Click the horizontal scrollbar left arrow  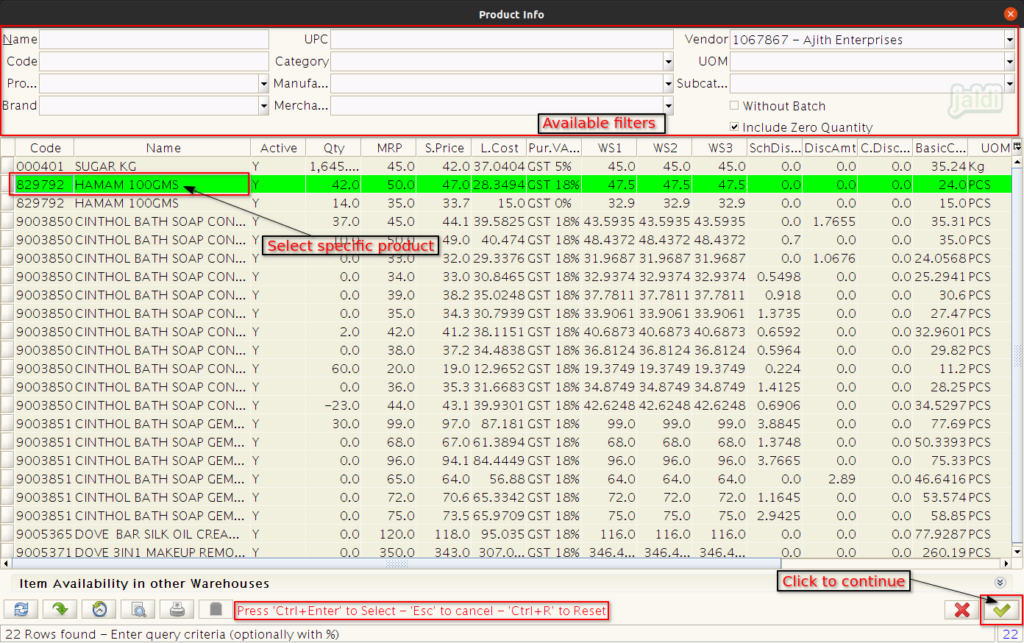pyautogui.click(x=6, y=563)
